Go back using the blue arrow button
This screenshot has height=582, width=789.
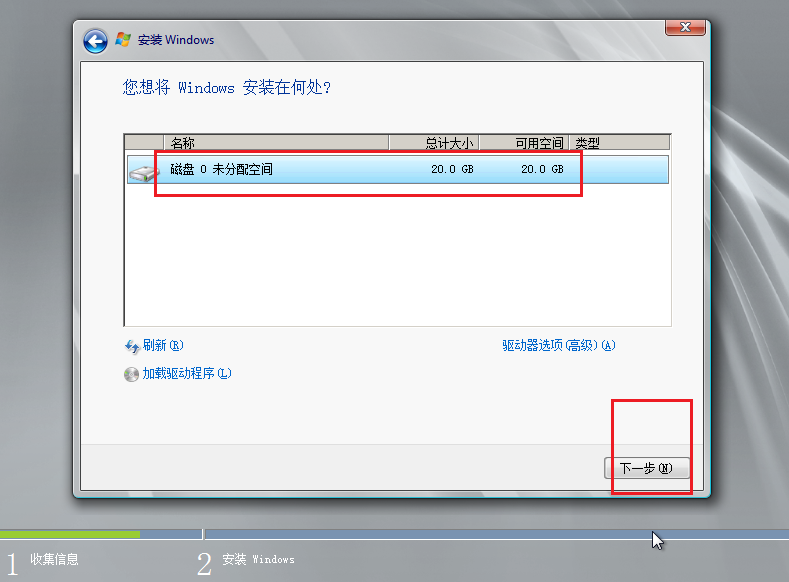[x=95, y=41]
